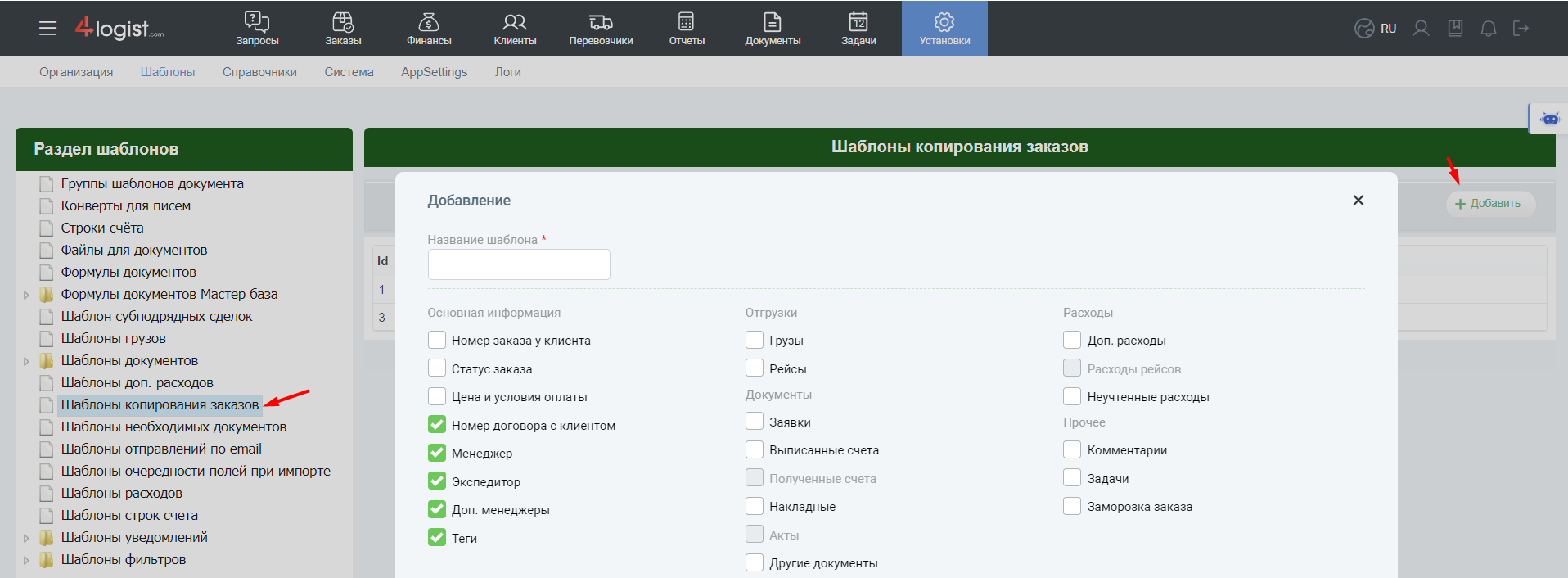The image size is (1568, 578).
Task: Open the Система submenu tab
Action: [x=349, y=72]
